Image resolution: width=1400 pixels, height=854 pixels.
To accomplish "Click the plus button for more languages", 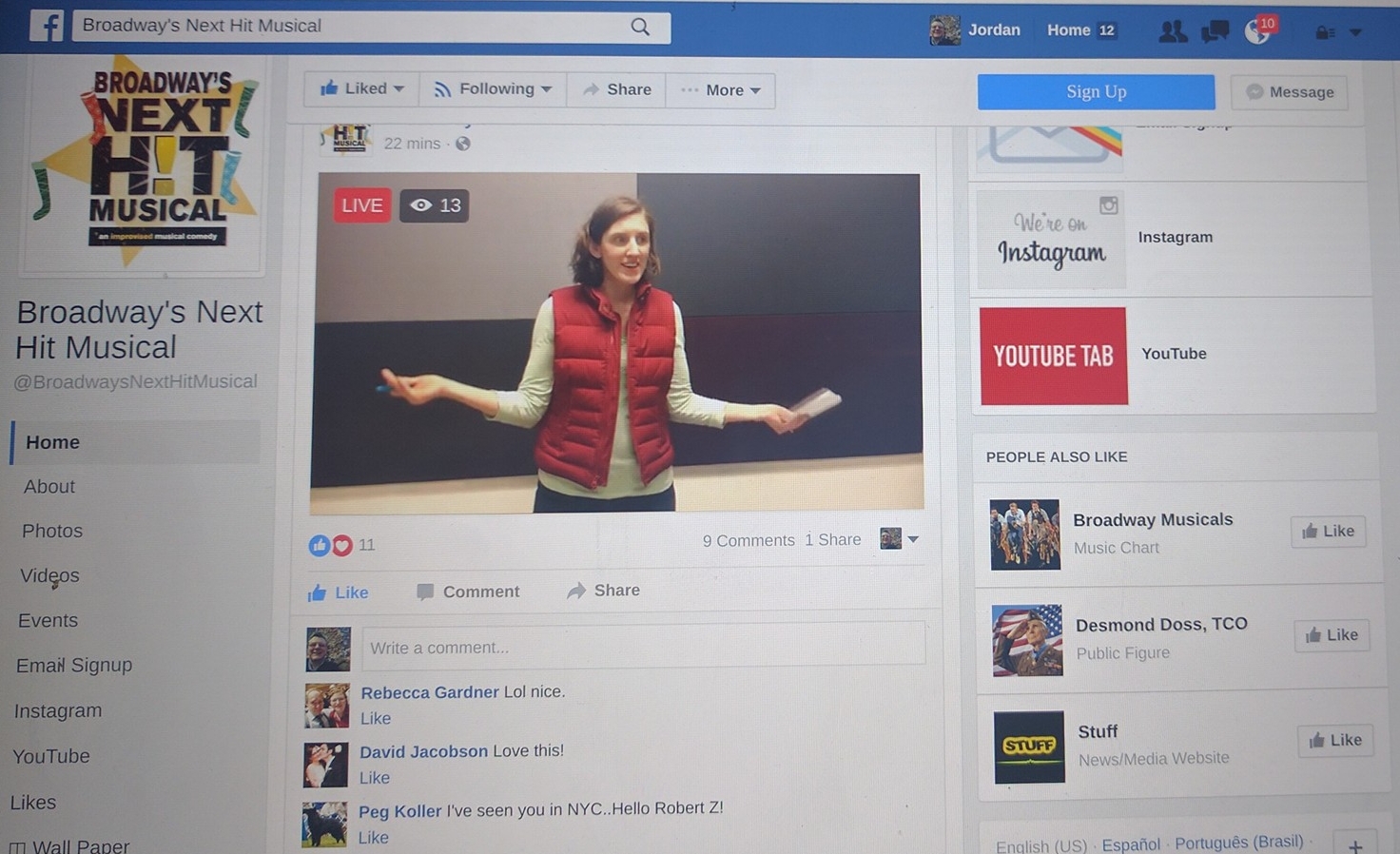I will [x=1355, y=844].
